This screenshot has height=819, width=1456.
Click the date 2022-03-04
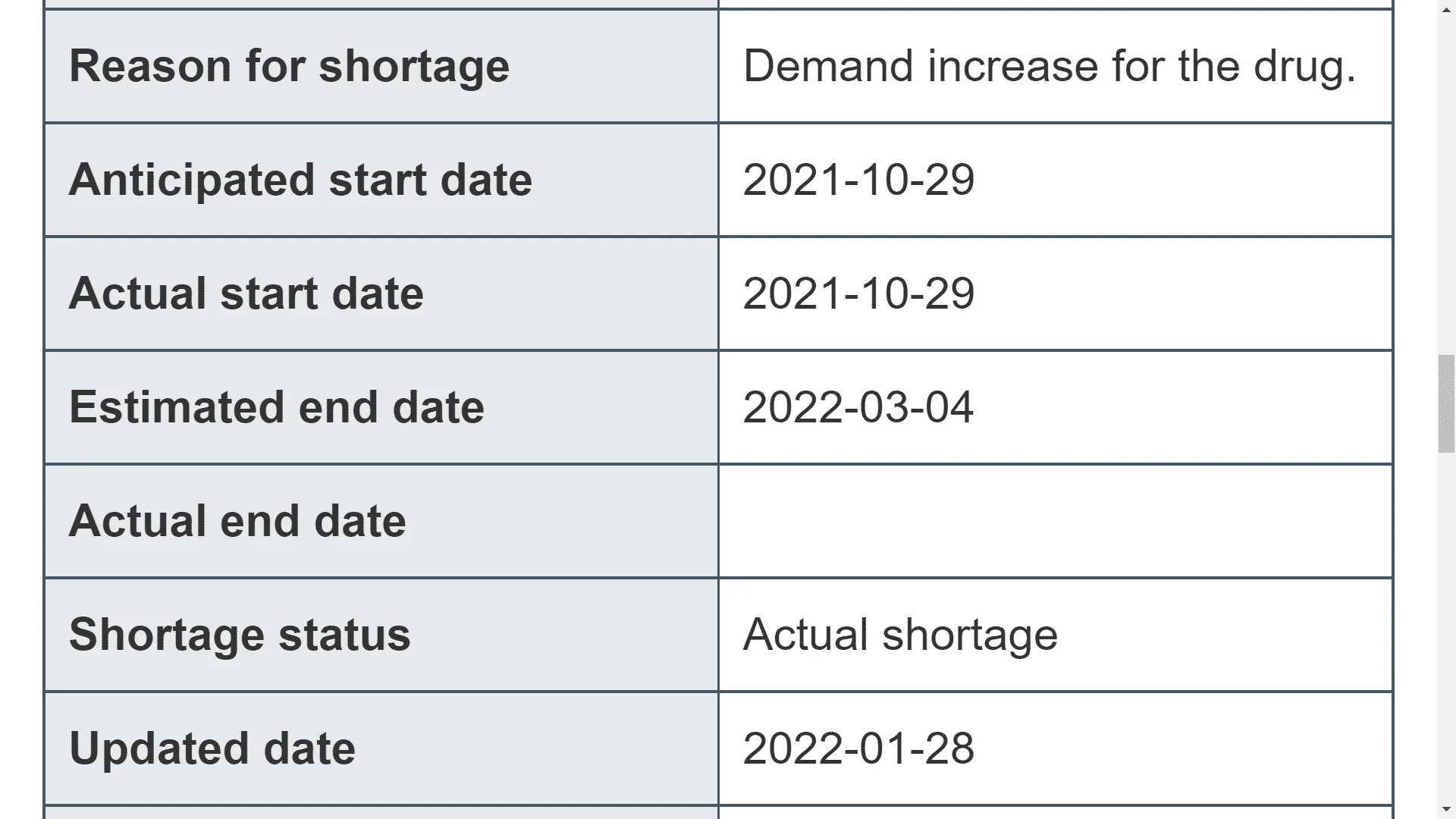coord(858,407)
